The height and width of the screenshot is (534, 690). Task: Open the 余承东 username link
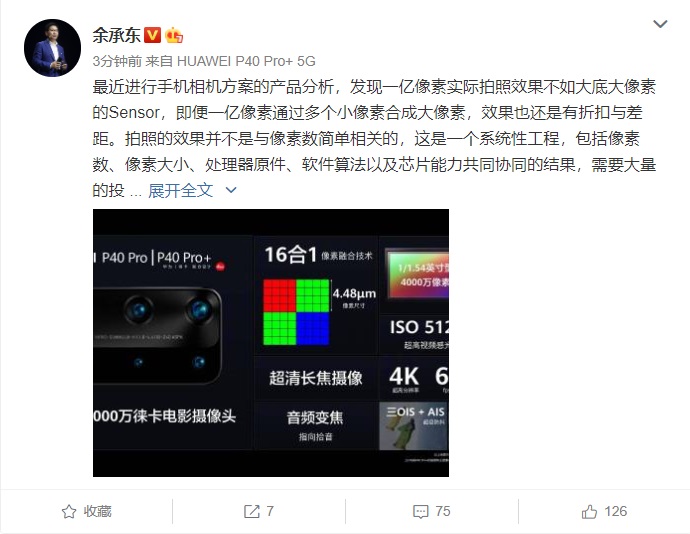pos(116,35)
